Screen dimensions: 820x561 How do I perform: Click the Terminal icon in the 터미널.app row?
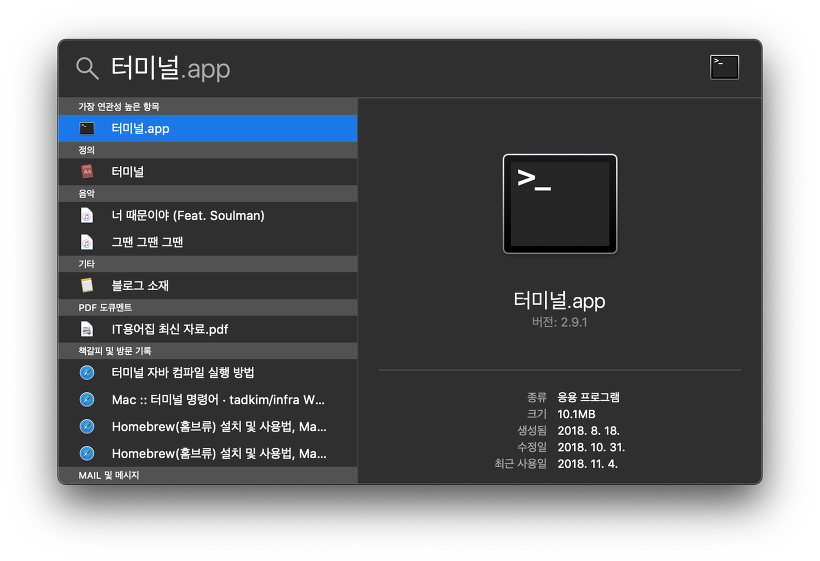(x=87, y=129)
